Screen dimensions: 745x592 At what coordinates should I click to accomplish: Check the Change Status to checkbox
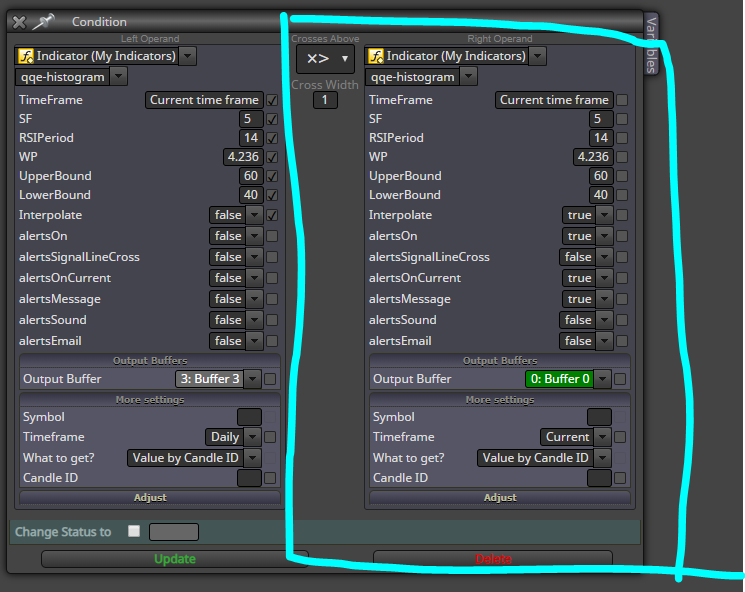click(134, 531)
